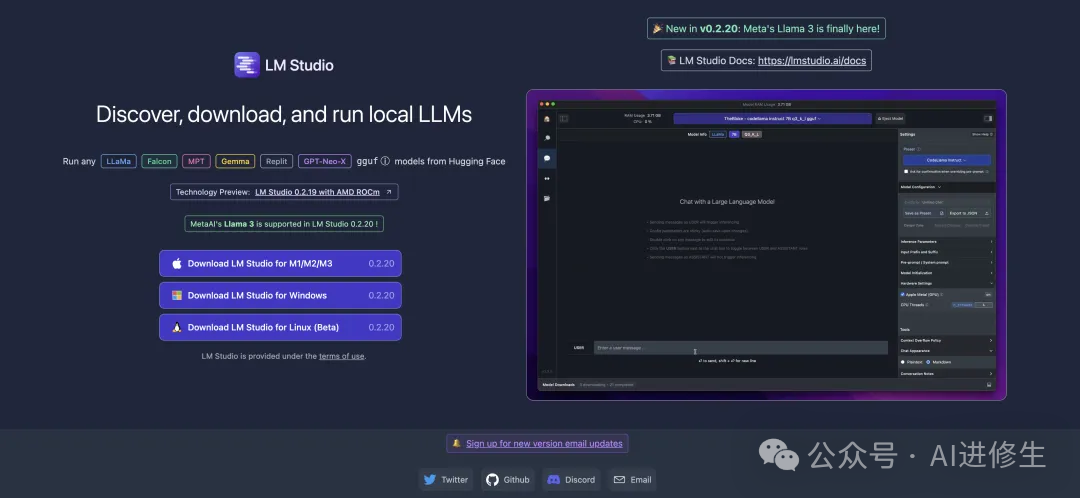Click Model Downloads label in preview bottom bar

tap(559, 384)
